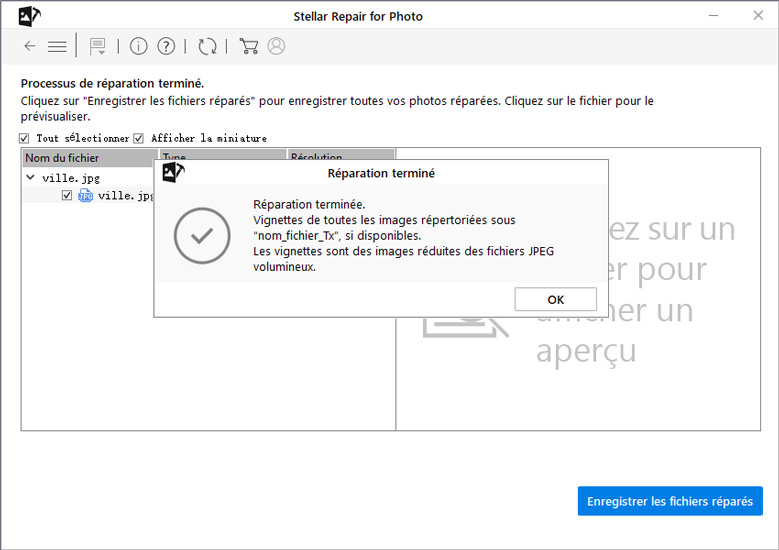Select the ville.jpg parent row text

pyautogui.click(x=71, y=178)
